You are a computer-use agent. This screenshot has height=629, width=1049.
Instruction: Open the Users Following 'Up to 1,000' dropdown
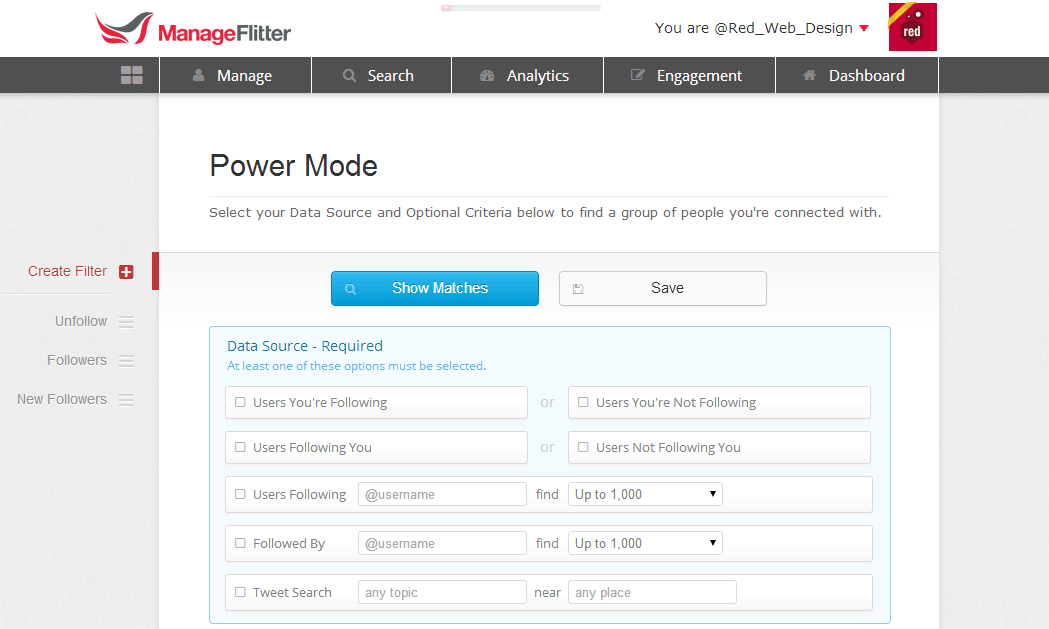tap(645, 494)
